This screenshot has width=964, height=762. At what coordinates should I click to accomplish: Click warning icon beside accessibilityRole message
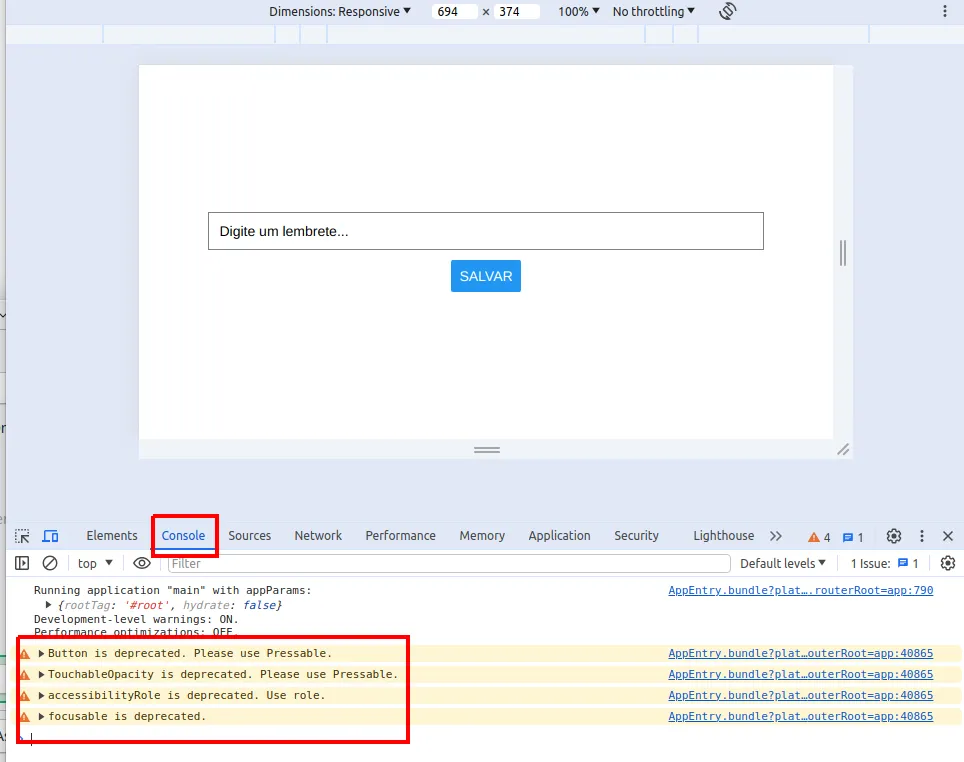point(25,696)
